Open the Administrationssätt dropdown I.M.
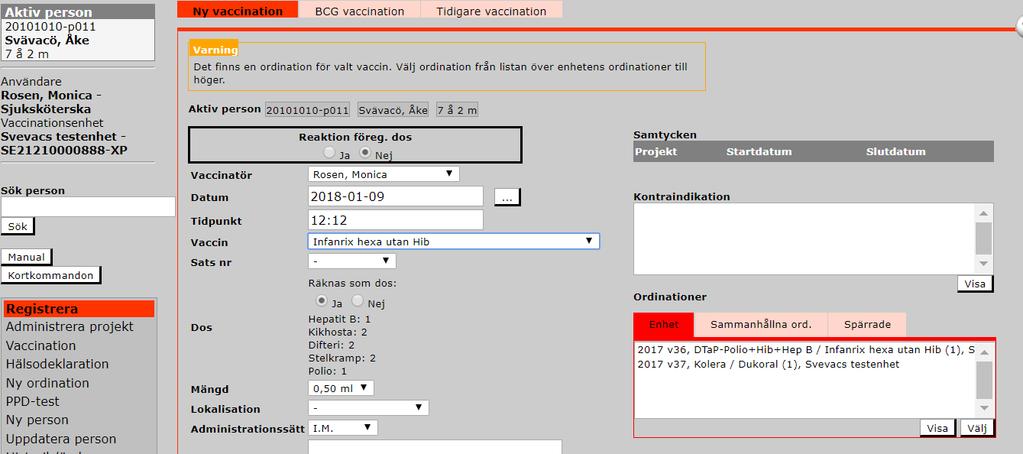 pos(343,428)
